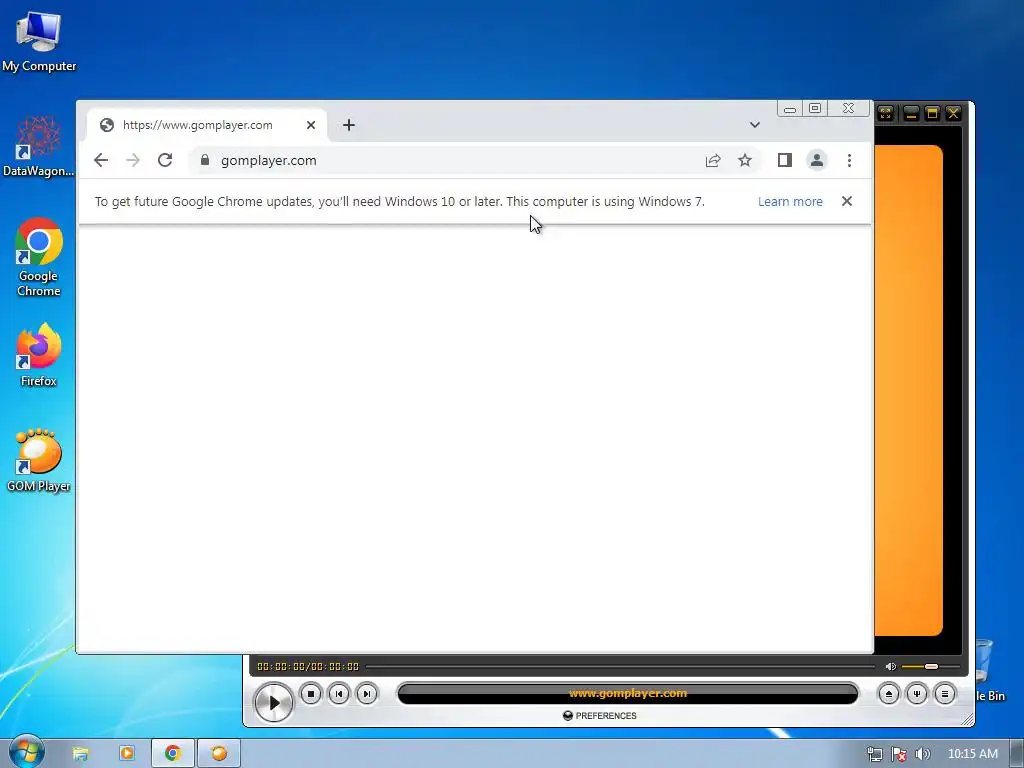Open the Chrome three-dot menu
Screen dimensions: 1024x768
coord(849,161)
